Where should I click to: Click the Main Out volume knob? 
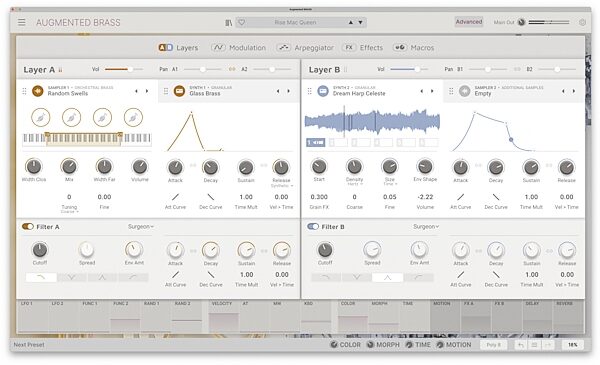pos(521,22)
